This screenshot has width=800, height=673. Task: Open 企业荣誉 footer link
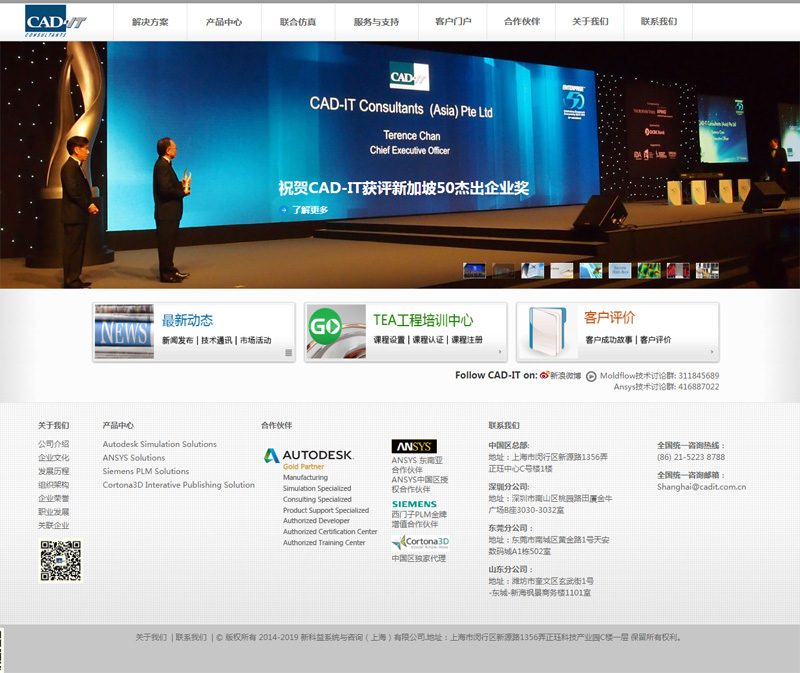[54, 498]
